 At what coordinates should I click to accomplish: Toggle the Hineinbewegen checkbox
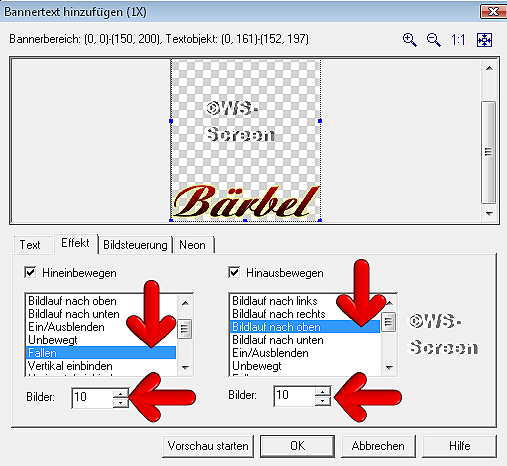click(30, 272)
